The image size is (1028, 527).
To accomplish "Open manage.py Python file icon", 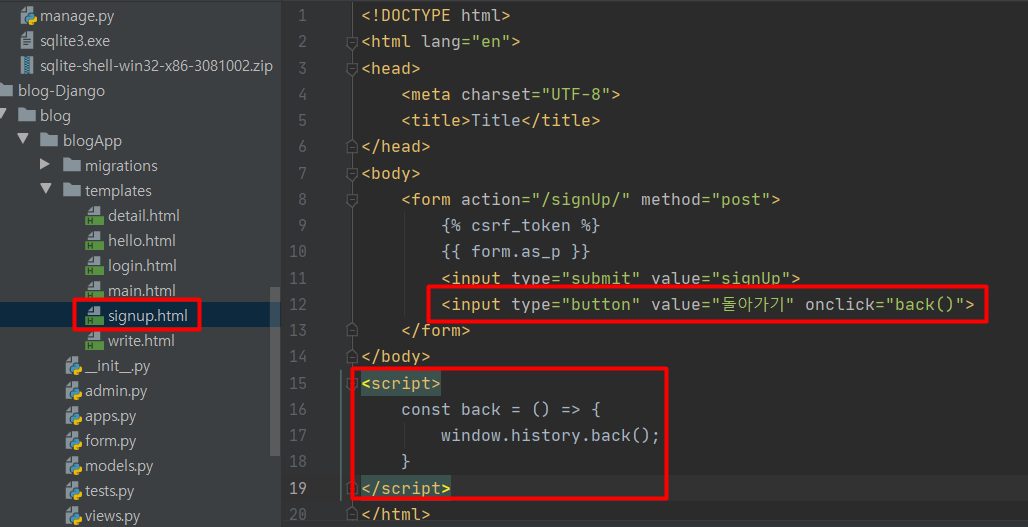I will (x=28, y=16).
